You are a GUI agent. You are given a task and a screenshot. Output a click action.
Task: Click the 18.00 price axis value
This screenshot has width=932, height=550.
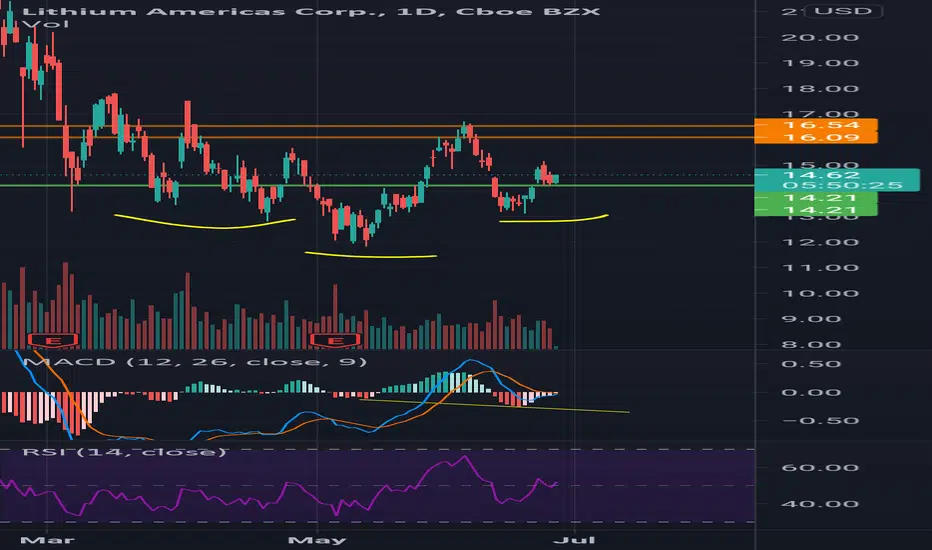[820, 89]
